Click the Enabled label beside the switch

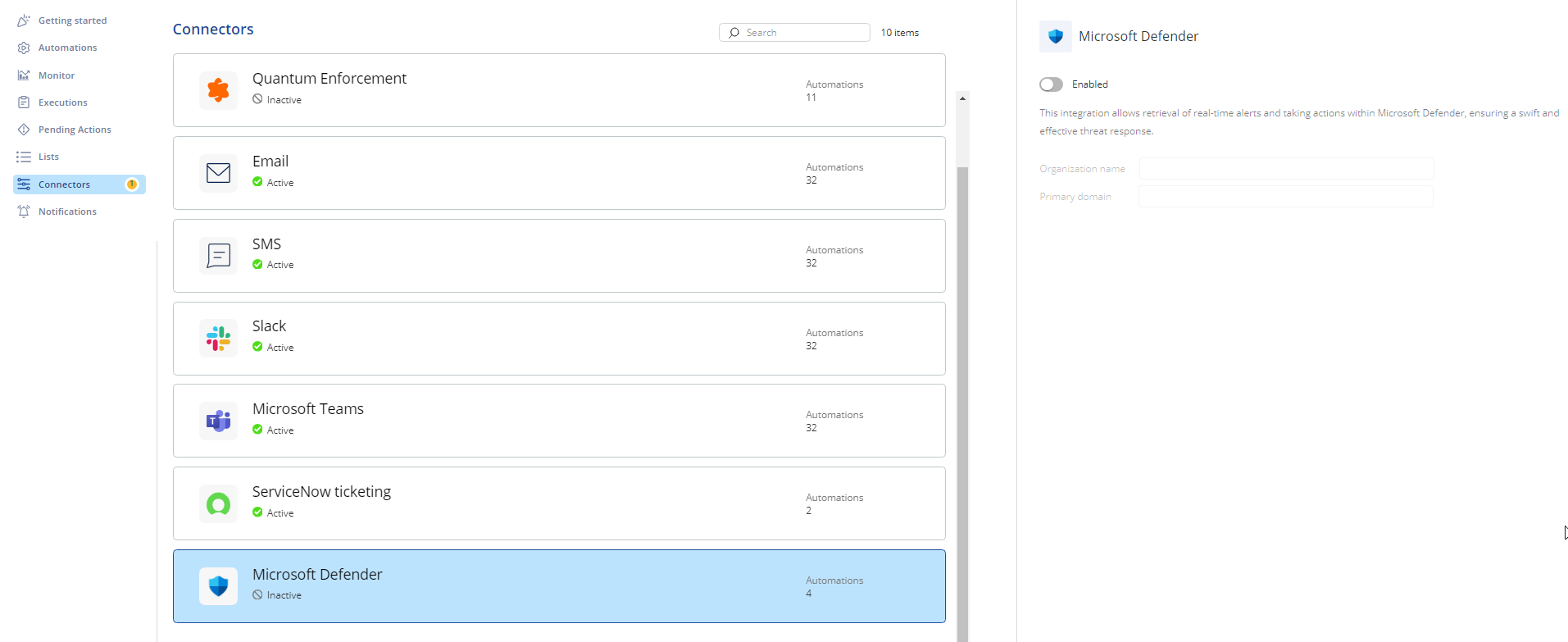point(1090,84)
